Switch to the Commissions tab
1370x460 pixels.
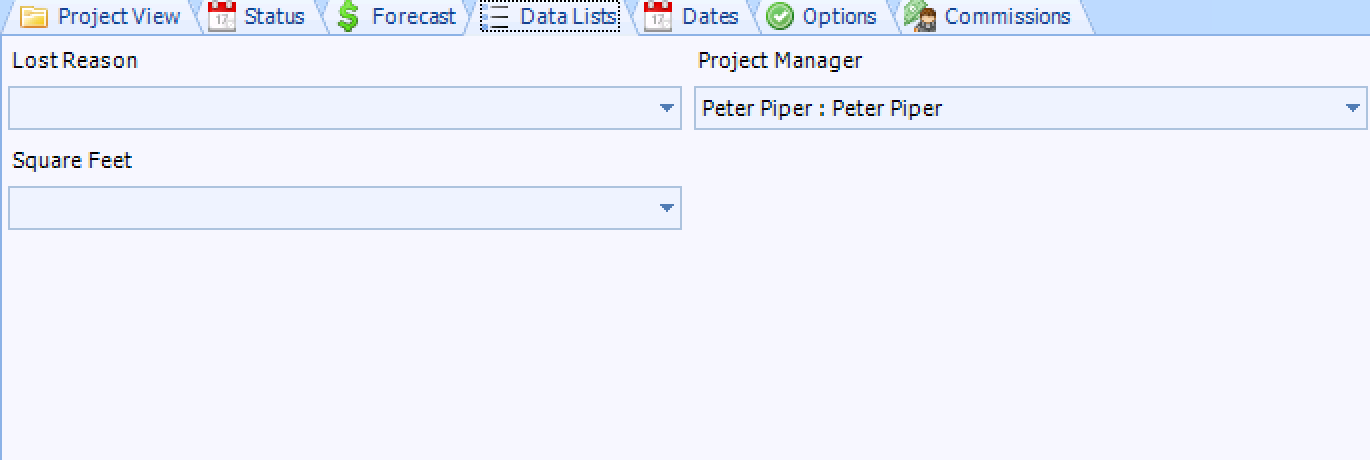pos(1007,17)
